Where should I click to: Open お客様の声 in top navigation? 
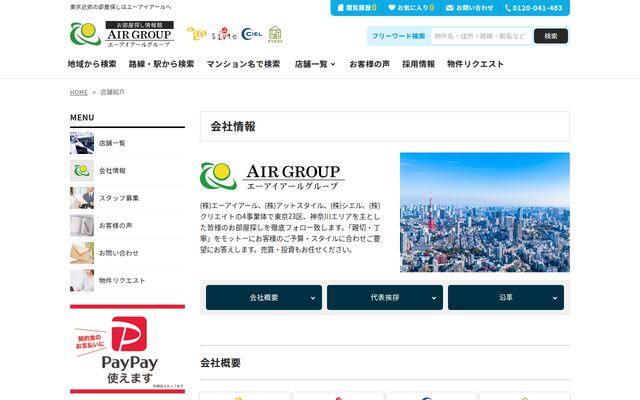pyautogui.click(x=369, y=64)
